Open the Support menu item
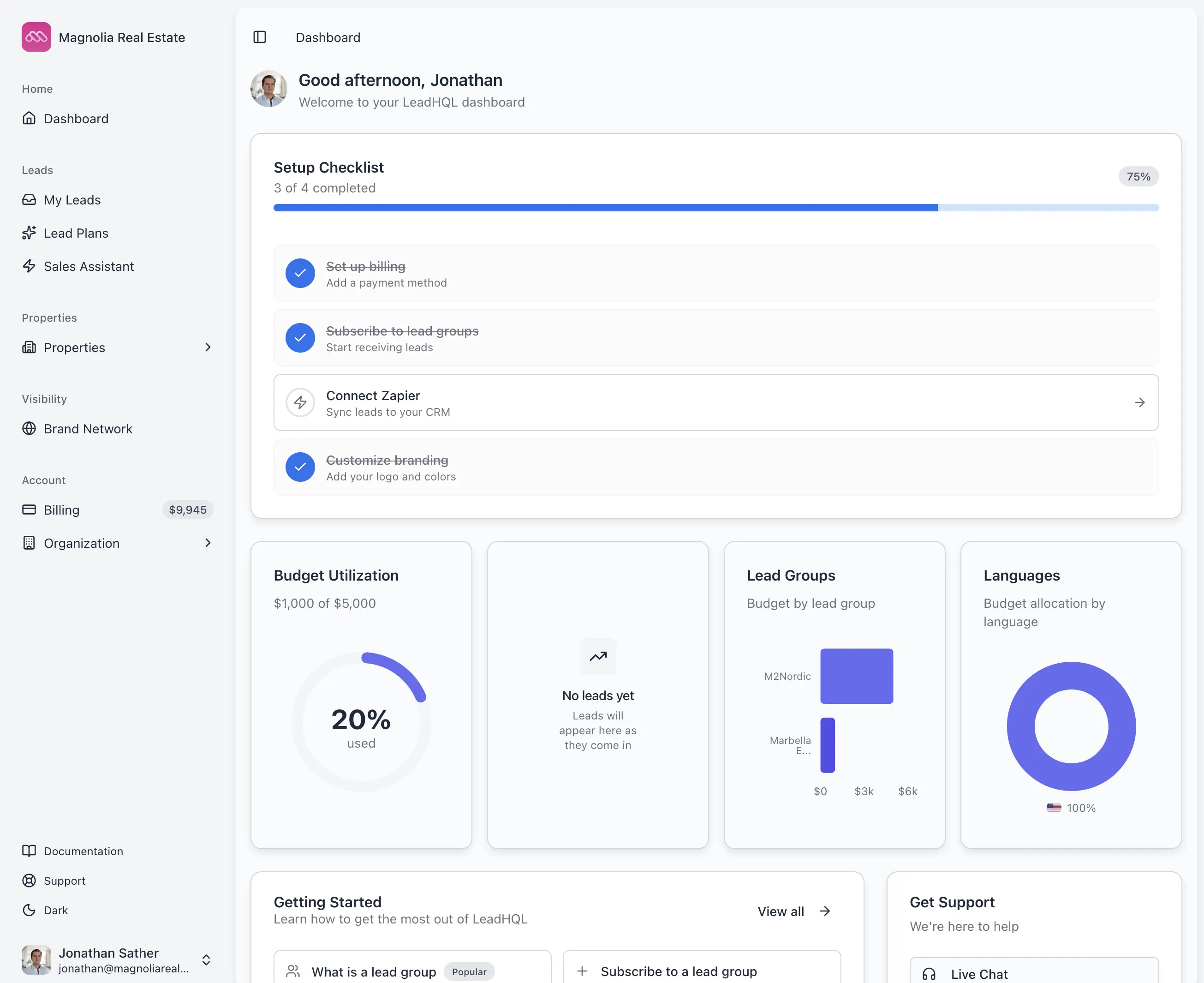1204x983 pixels. (x=64, y=881)
